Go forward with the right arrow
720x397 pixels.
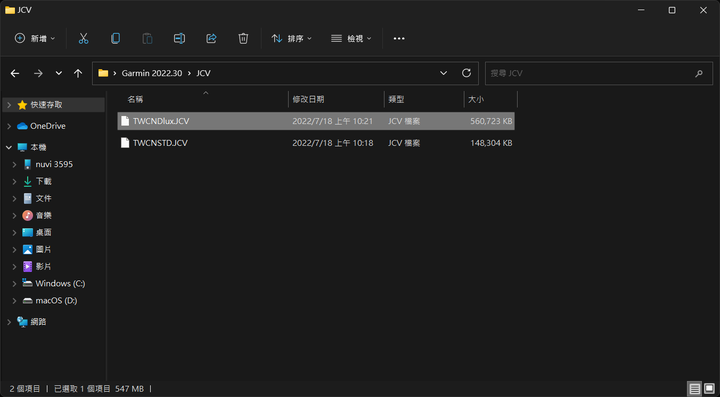[38, 73]
